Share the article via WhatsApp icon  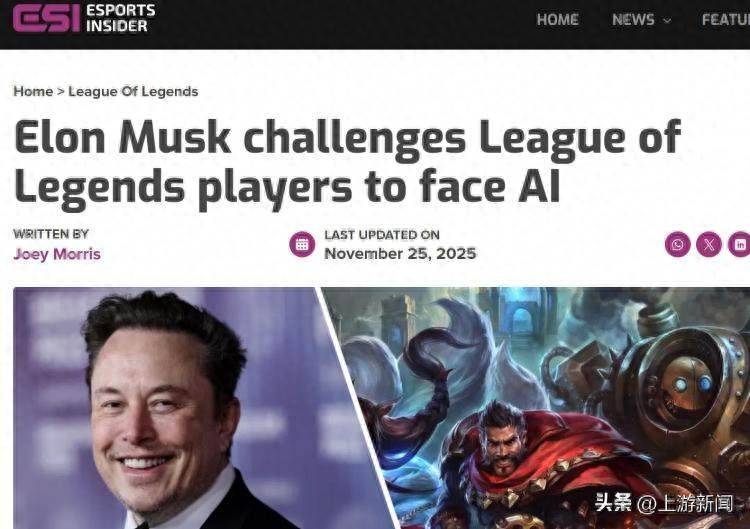(x=677, y=244)
